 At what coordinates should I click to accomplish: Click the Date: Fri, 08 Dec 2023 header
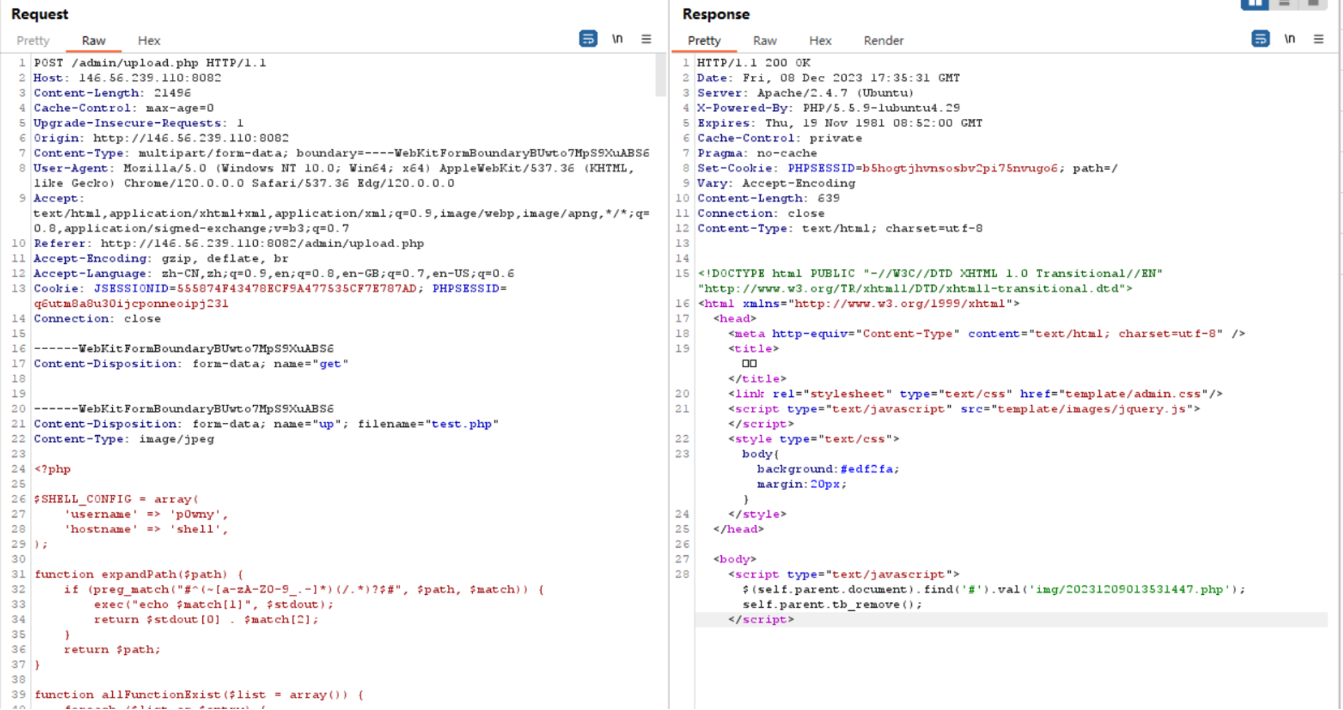(828, 78)
